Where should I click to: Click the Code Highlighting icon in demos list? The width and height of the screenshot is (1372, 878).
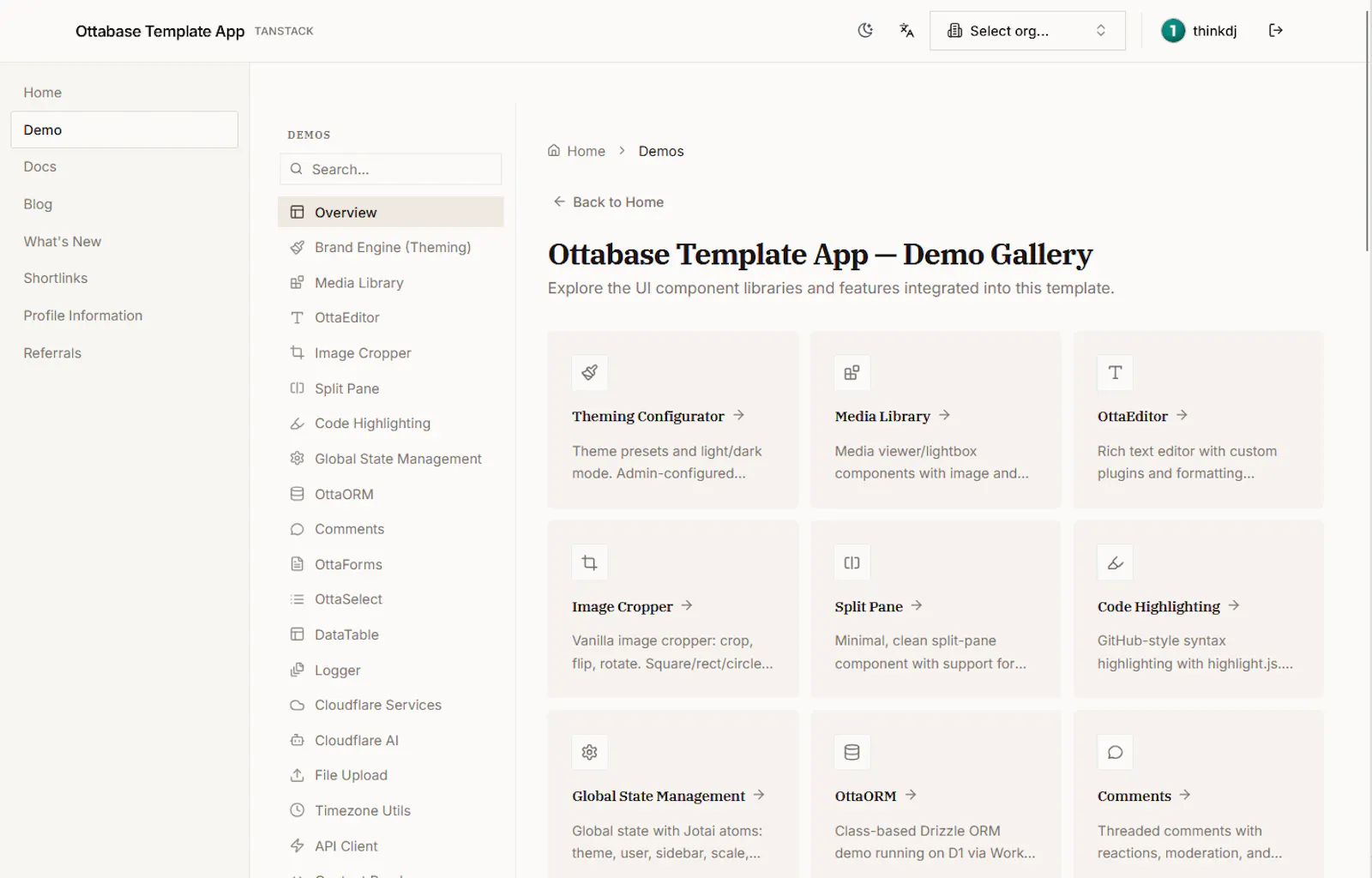298,424
